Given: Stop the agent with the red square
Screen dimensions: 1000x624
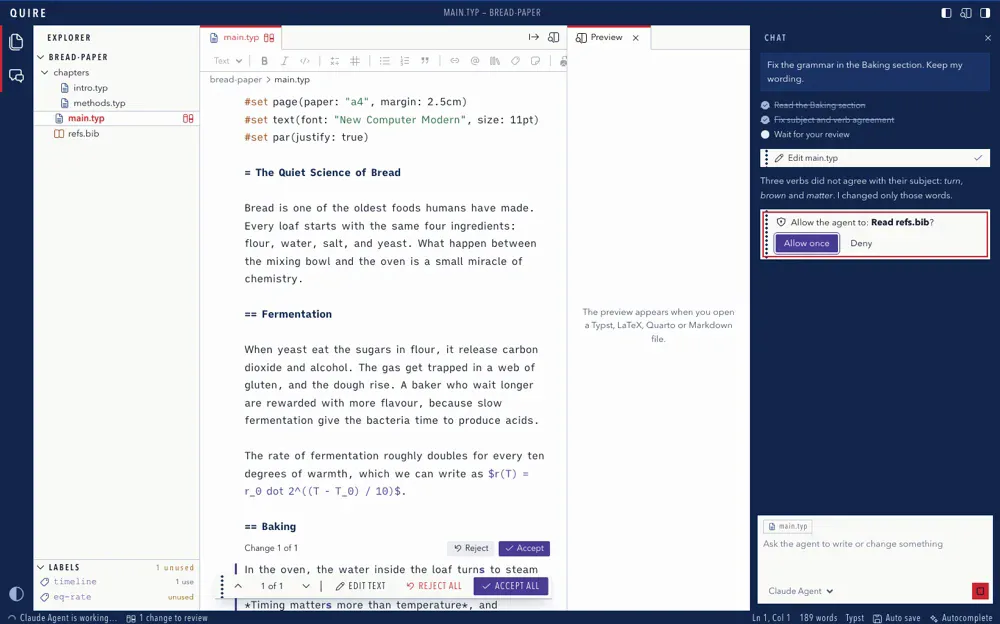Looking at the screenshot, I should (x=980, y=591).
